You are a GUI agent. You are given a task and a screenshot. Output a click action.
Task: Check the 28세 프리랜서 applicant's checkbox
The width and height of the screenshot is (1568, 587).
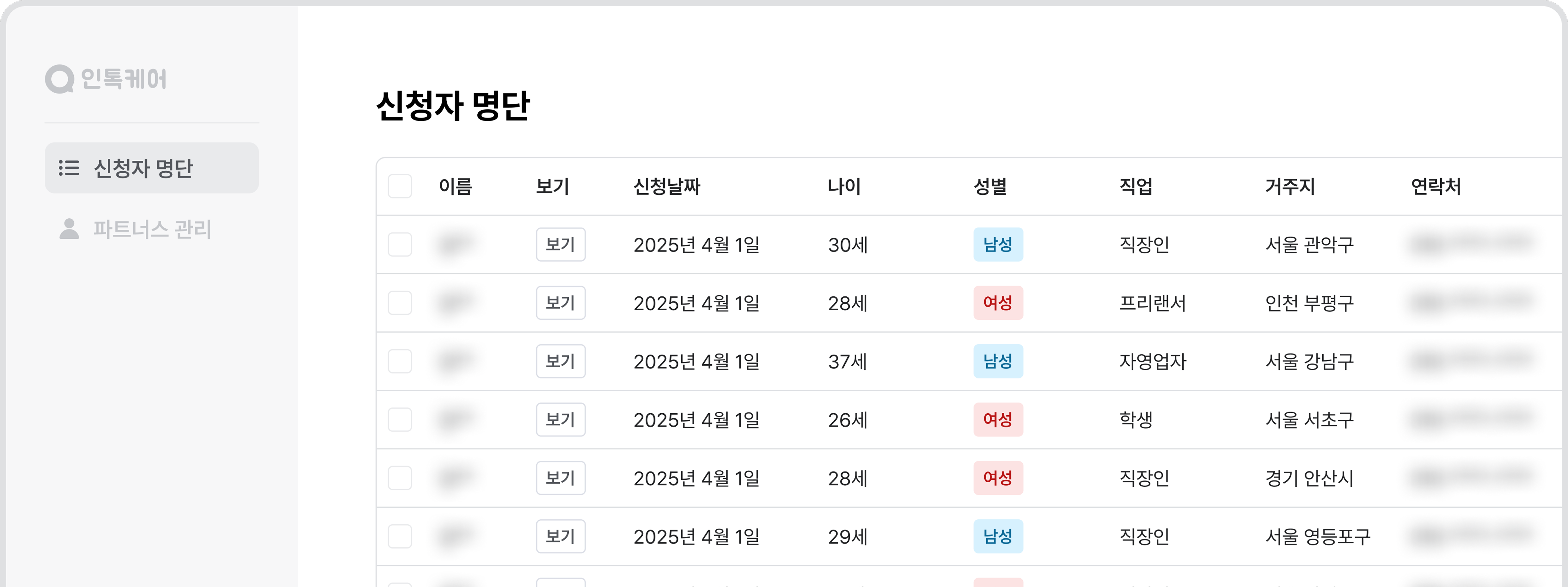[x=400, y=303]
